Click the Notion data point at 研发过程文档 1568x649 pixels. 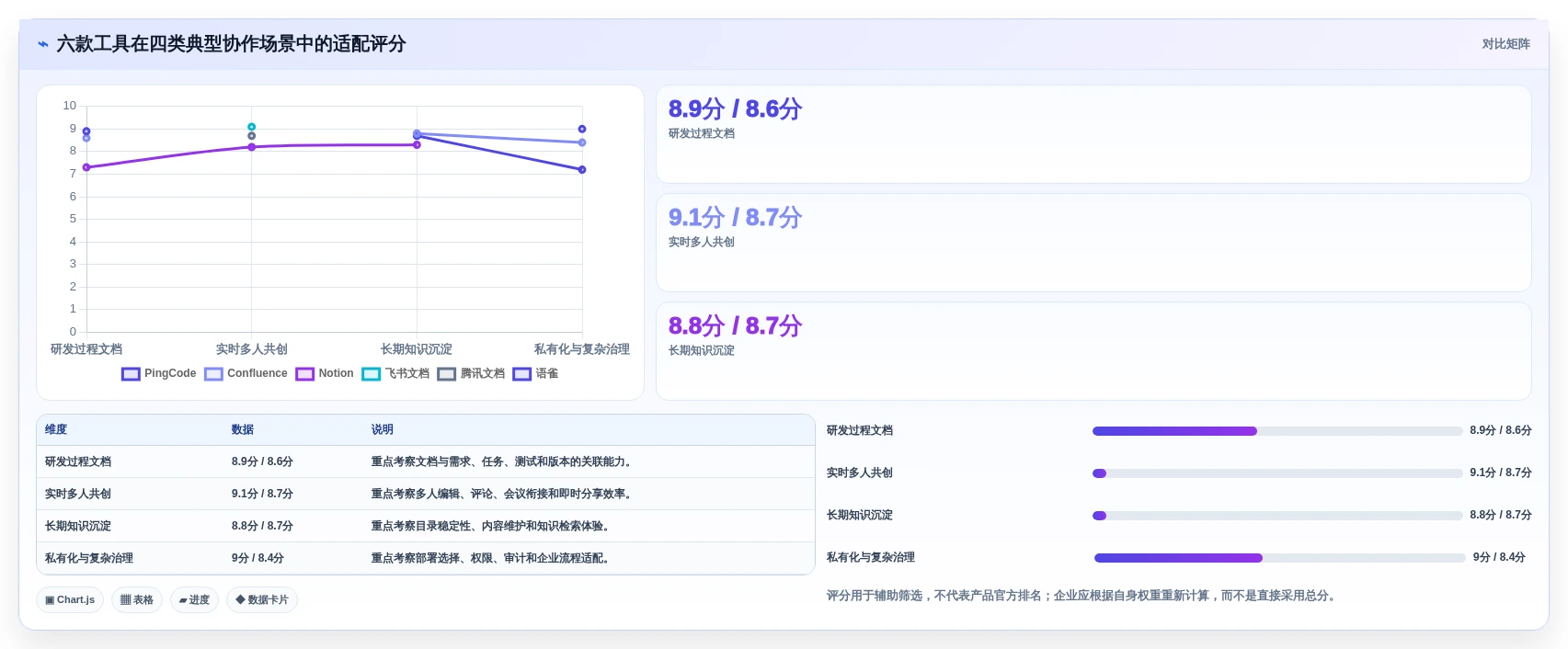click(86, 167)
